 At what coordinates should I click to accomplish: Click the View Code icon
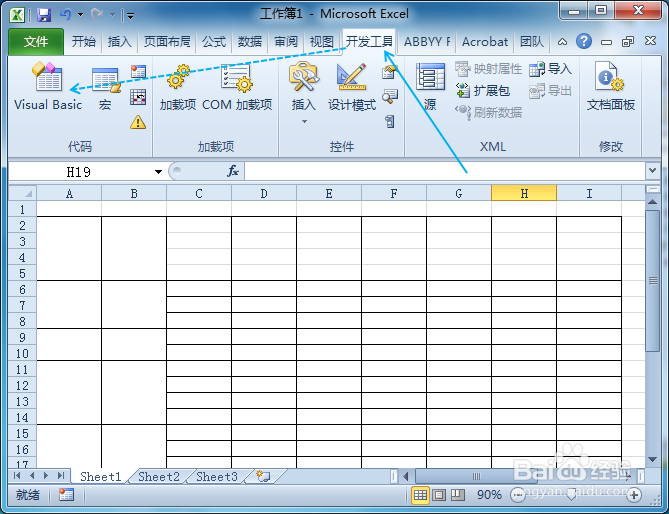pos(390,97)
